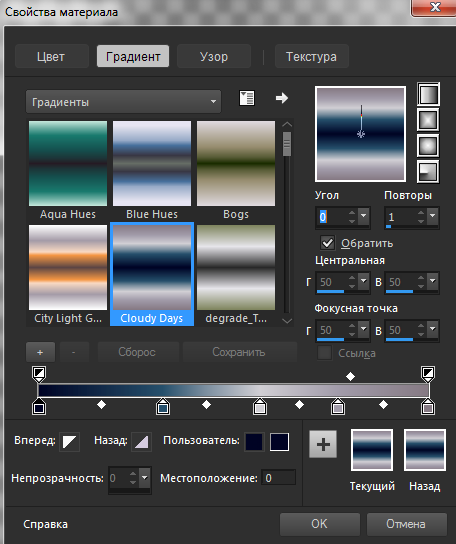Click the Вперед foreground swatch icon
456x544 pixels.
pyautogui.click(x=69, y=442)
